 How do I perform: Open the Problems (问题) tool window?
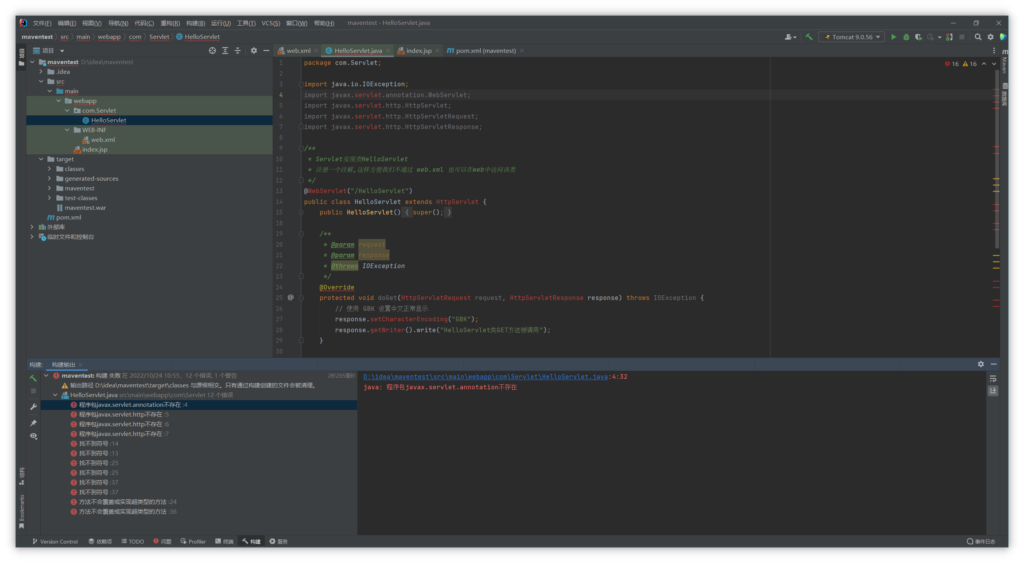click(x=162, y=541)
